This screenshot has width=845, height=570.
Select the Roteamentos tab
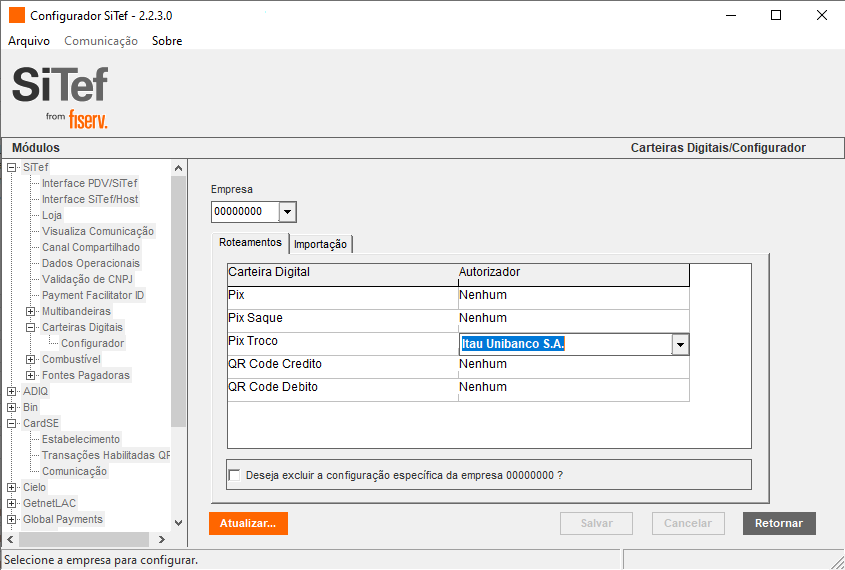click(250, 243)
